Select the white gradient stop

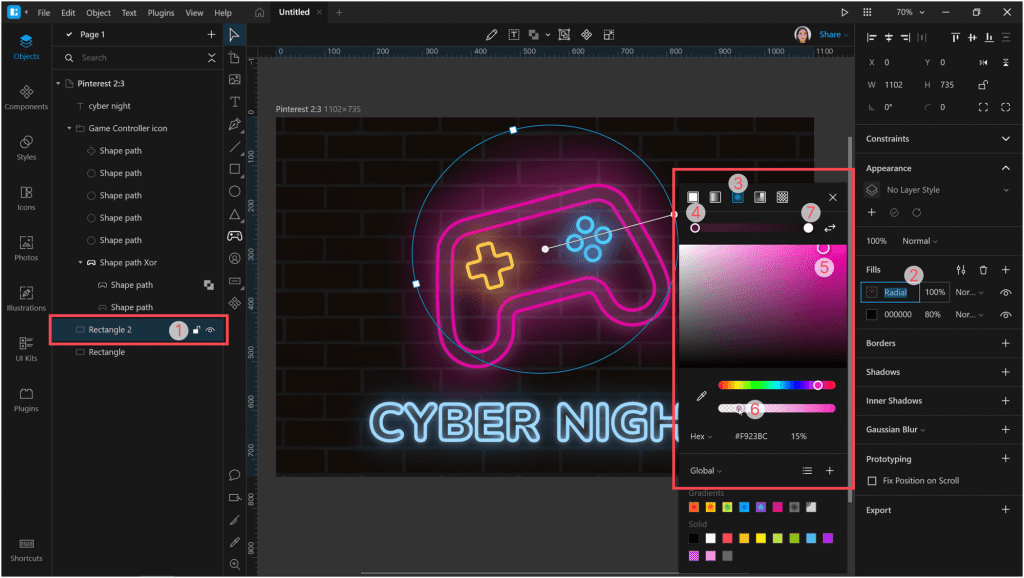(808, 228)
